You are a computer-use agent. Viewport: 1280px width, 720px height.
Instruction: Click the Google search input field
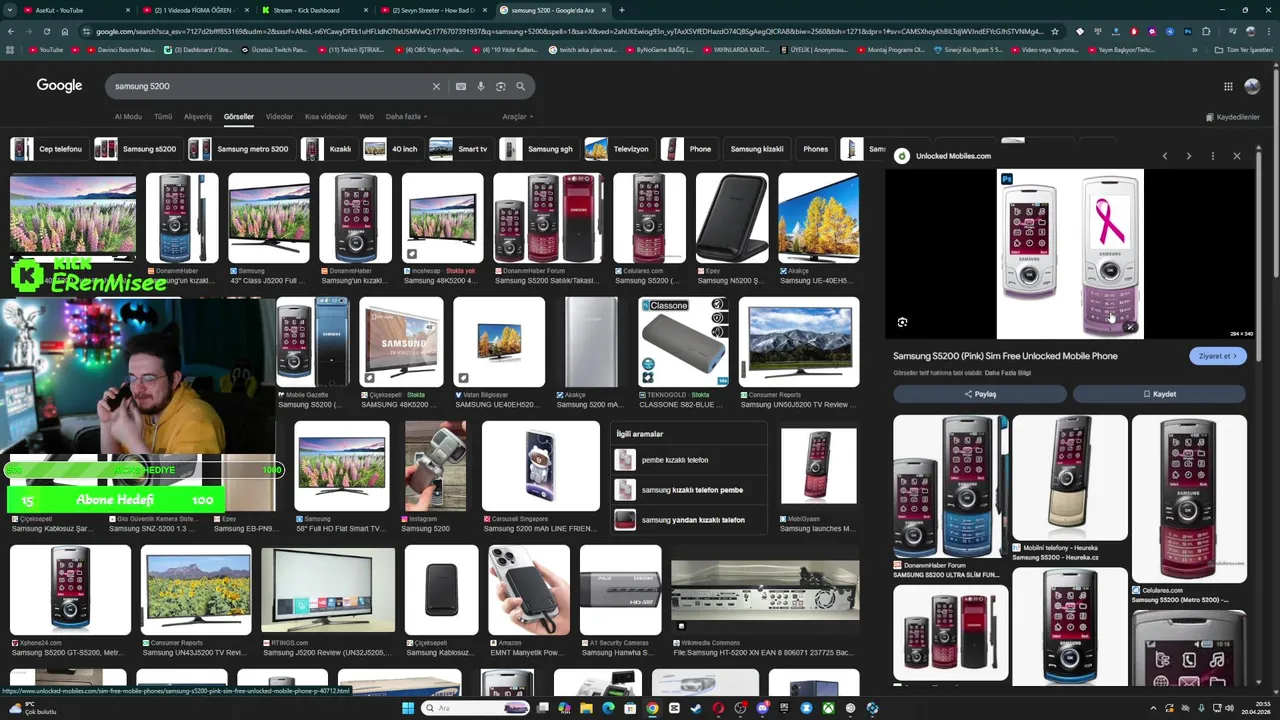click(x=270, y=87)
